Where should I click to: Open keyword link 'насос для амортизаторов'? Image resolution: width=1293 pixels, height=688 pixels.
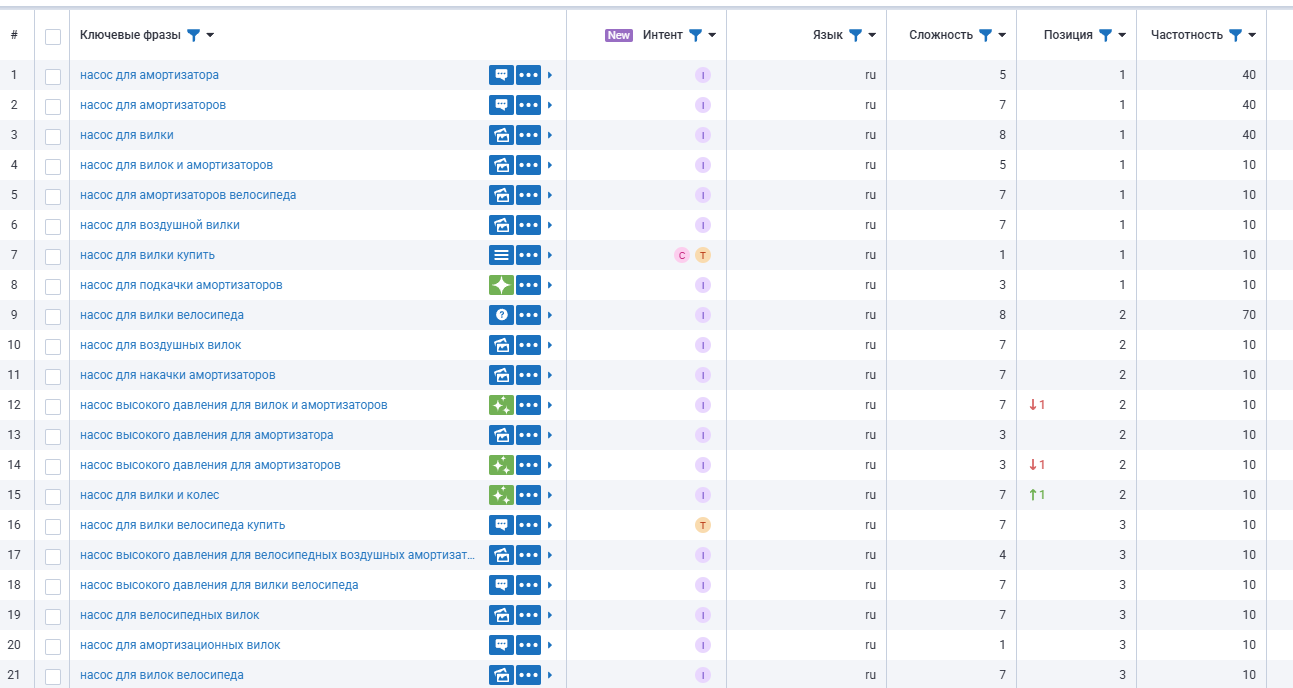(153, 105)
